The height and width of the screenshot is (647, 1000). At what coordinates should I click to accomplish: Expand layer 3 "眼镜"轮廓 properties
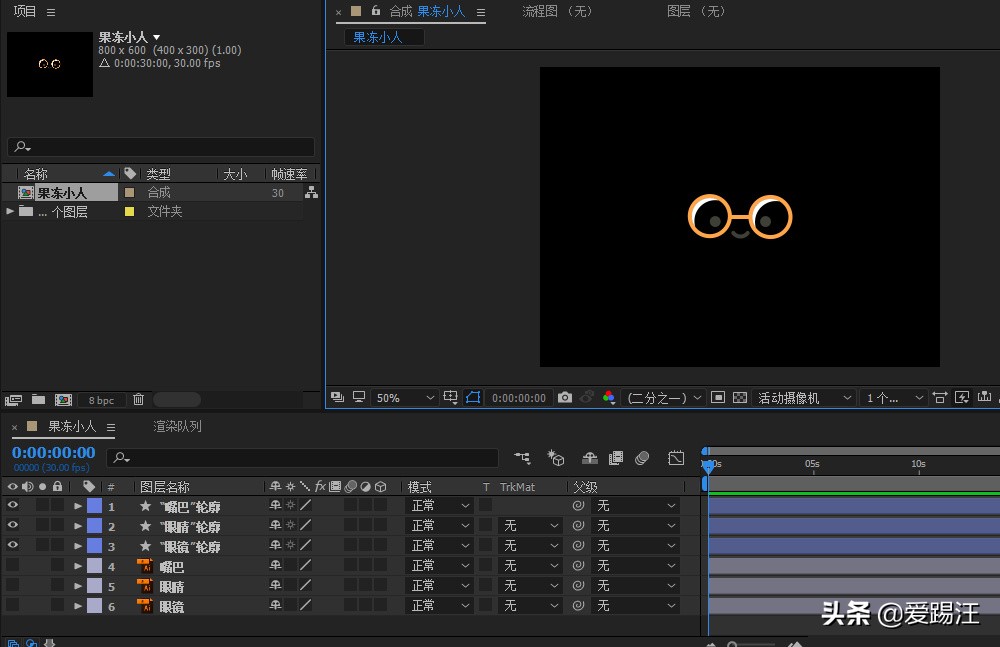[x=78, y=546]
